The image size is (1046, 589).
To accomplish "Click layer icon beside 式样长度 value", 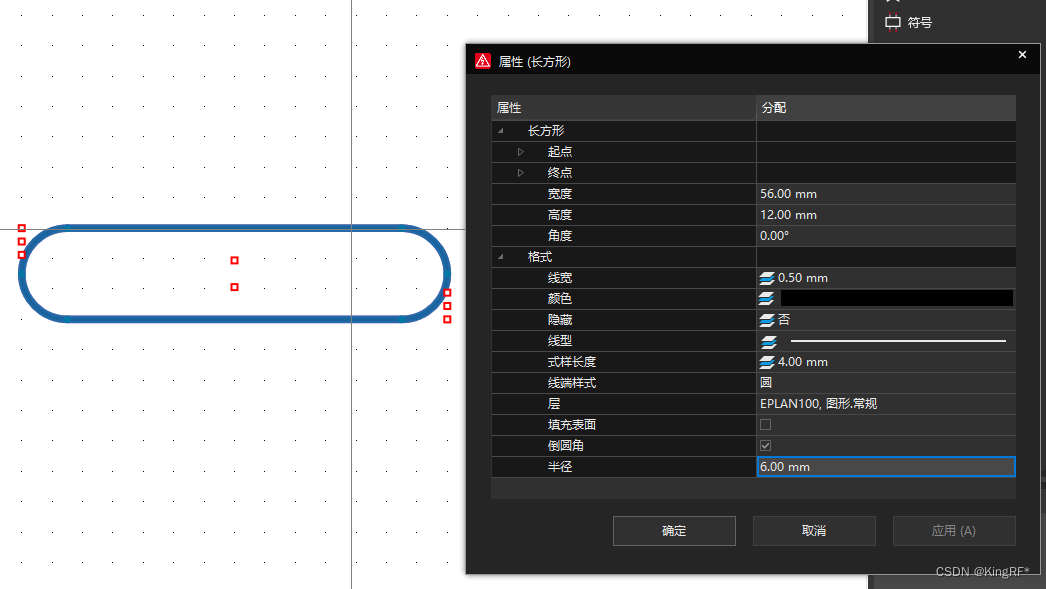I will pos(766,362).
